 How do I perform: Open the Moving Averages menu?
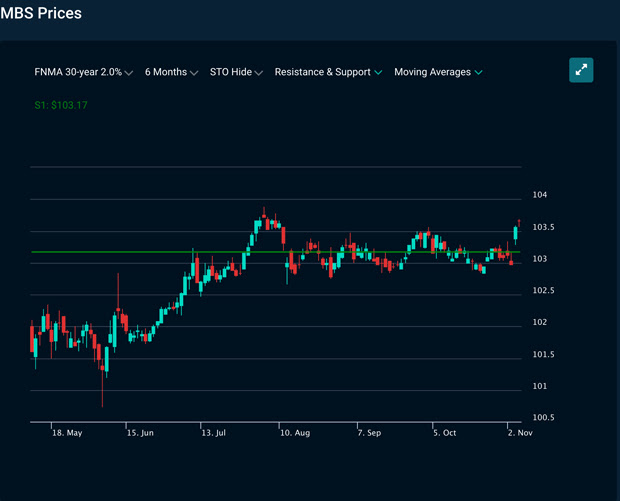(x=438, y=72)
